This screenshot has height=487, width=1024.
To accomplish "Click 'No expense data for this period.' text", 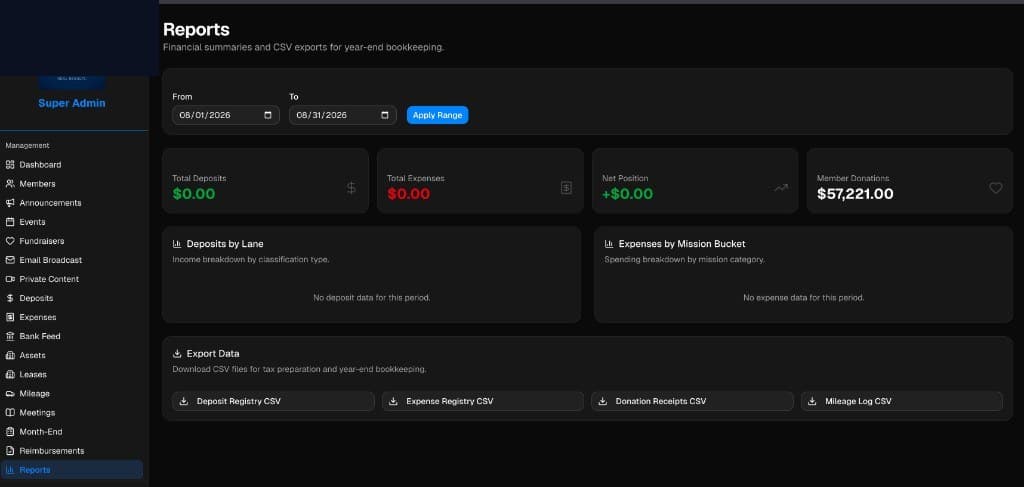I will (x=803, y=298).
